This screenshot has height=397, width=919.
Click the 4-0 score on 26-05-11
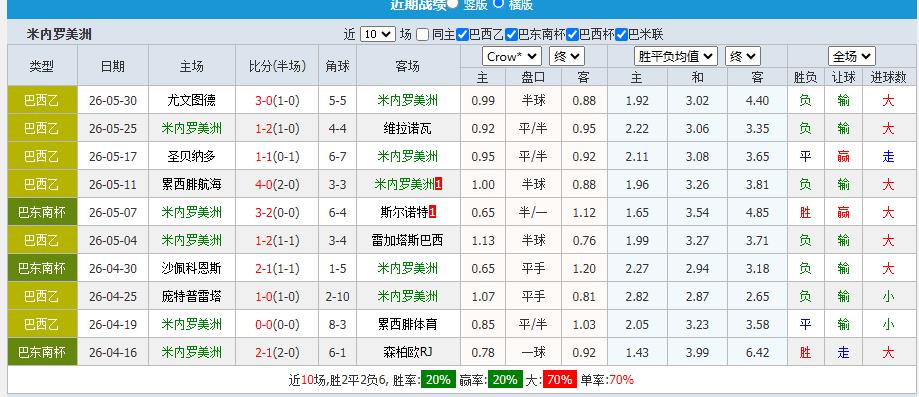click(263, 185)
